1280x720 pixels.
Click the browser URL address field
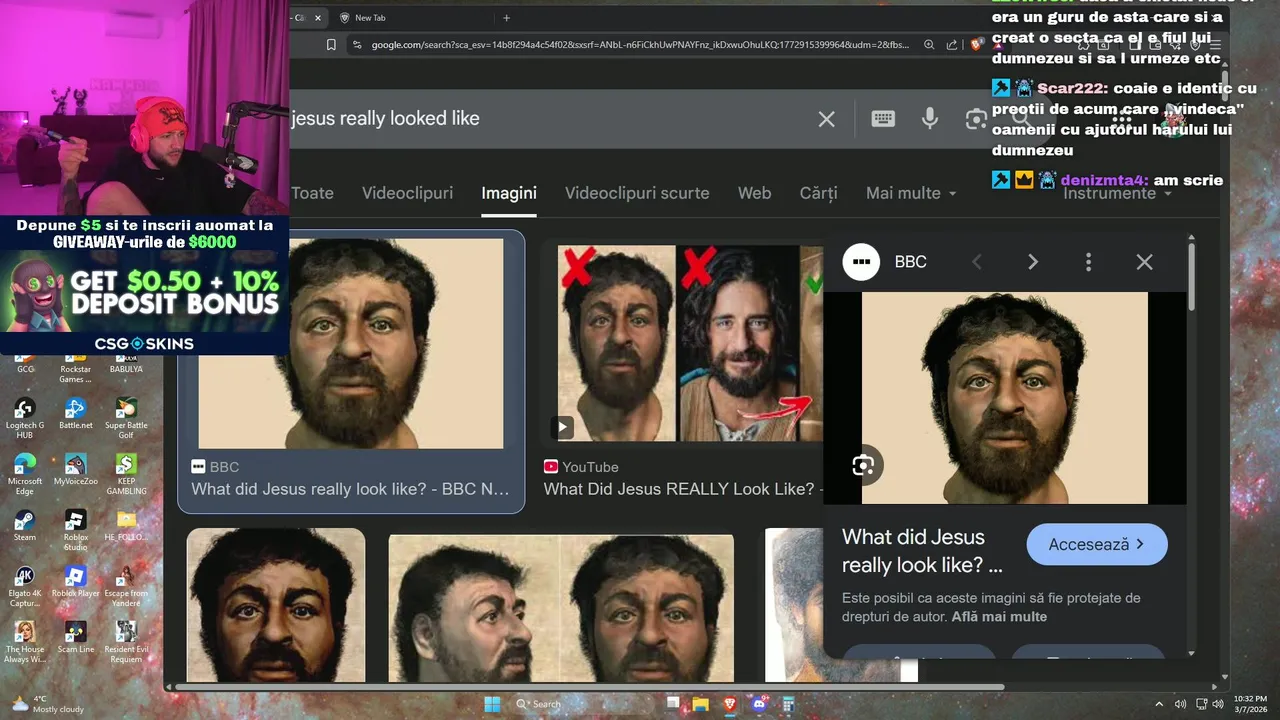640,44
